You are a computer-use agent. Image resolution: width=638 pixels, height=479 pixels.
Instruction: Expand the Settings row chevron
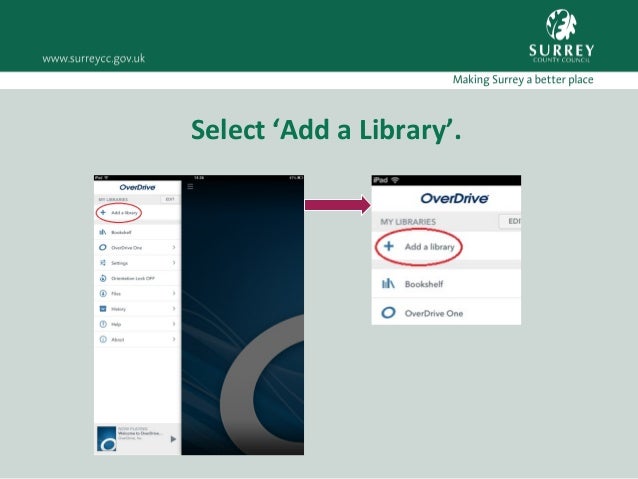[174, 263]
